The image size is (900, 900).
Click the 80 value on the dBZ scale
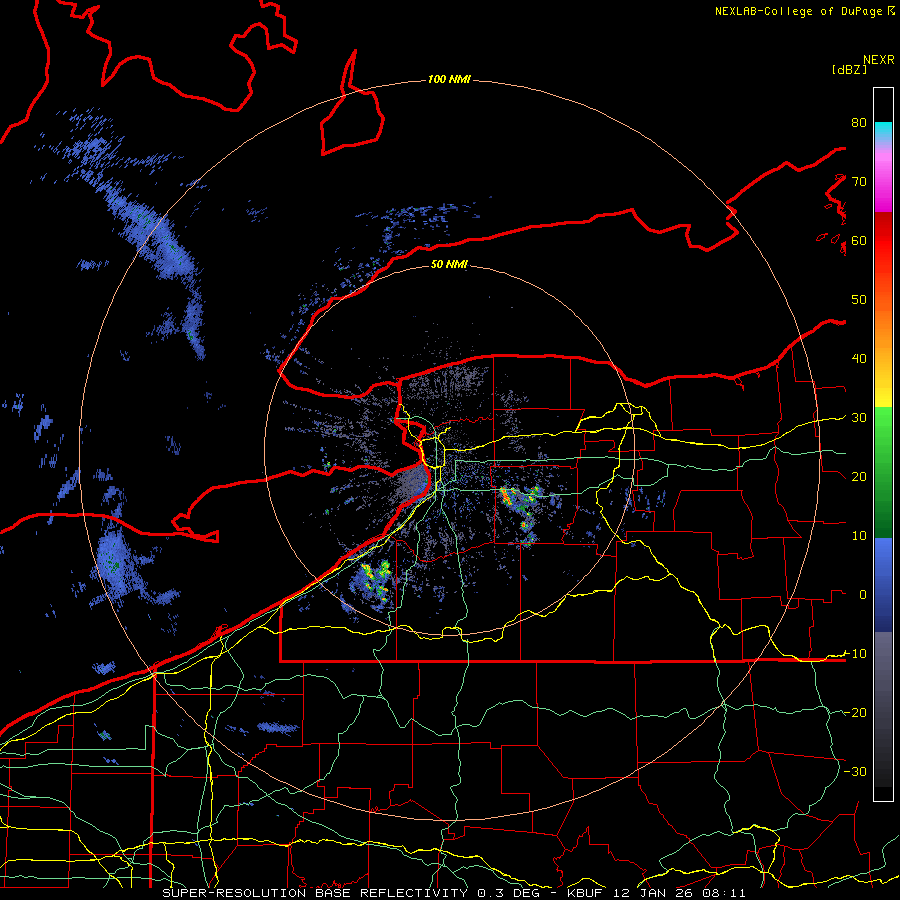pyautogui.click(x=859, y=123)
